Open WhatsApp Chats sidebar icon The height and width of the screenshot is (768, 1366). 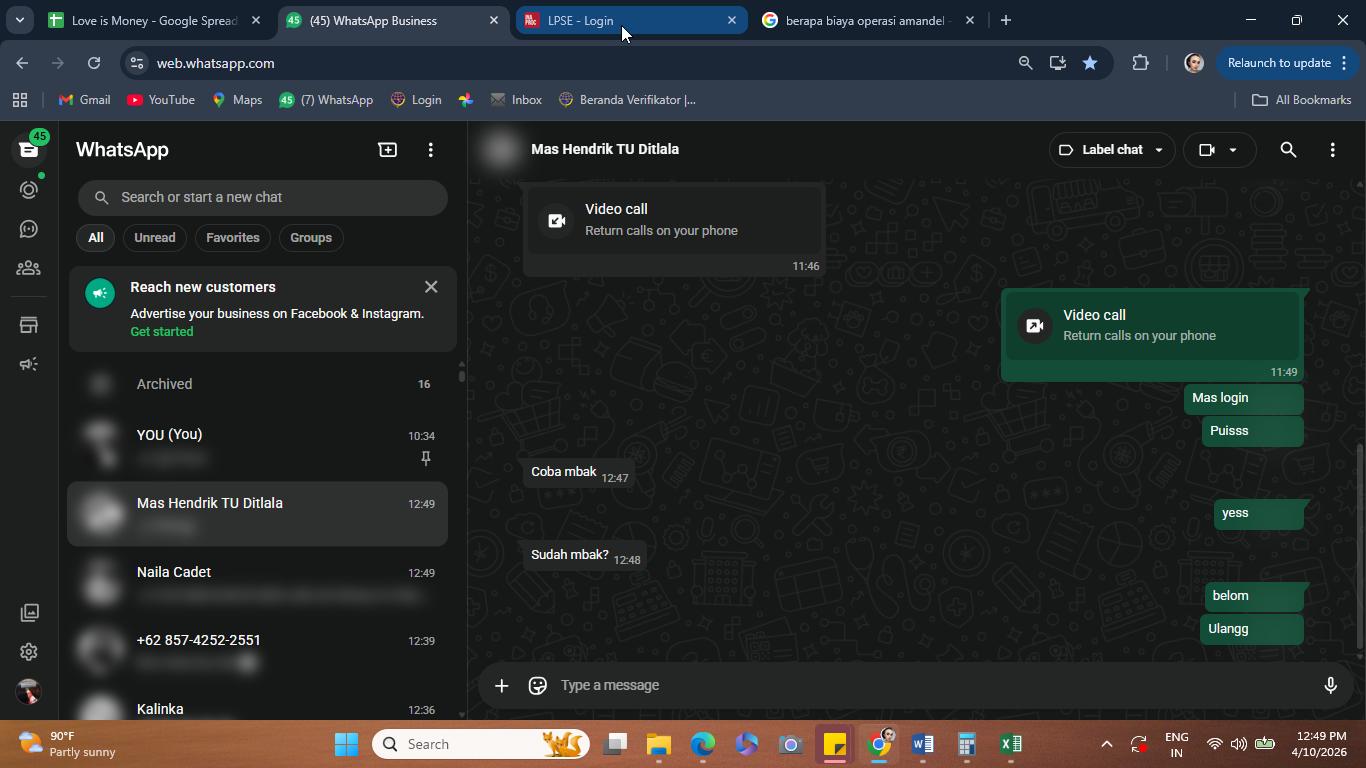29,149
